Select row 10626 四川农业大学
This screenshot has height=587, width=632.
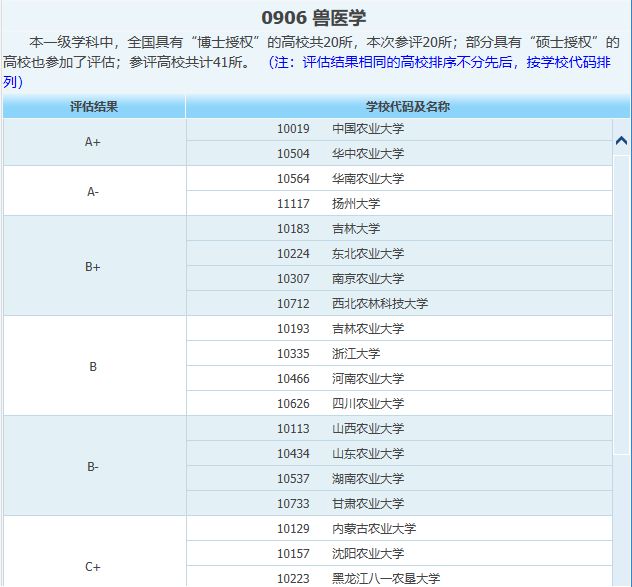[x=399, y=404]
